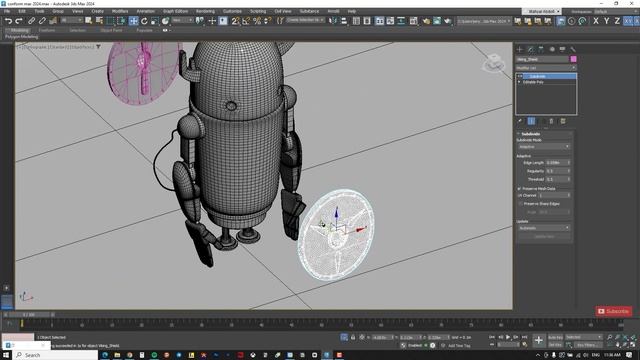Viewport: 640px width, 360px height.
Task: Click the object name field Viking_Shield
Action: (542, 59)
